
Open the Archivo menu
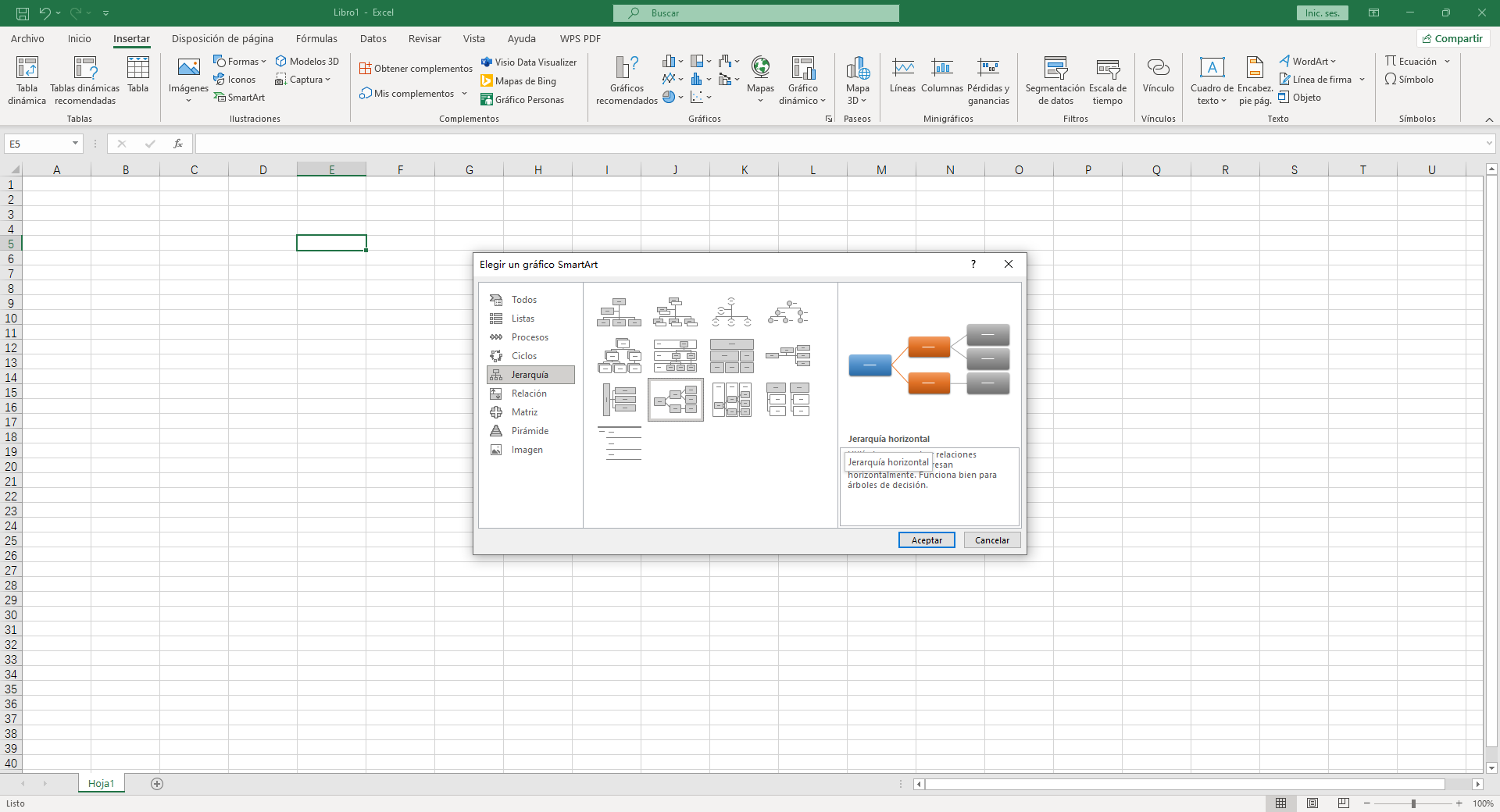pyautogui.click(x=27, y=39)
